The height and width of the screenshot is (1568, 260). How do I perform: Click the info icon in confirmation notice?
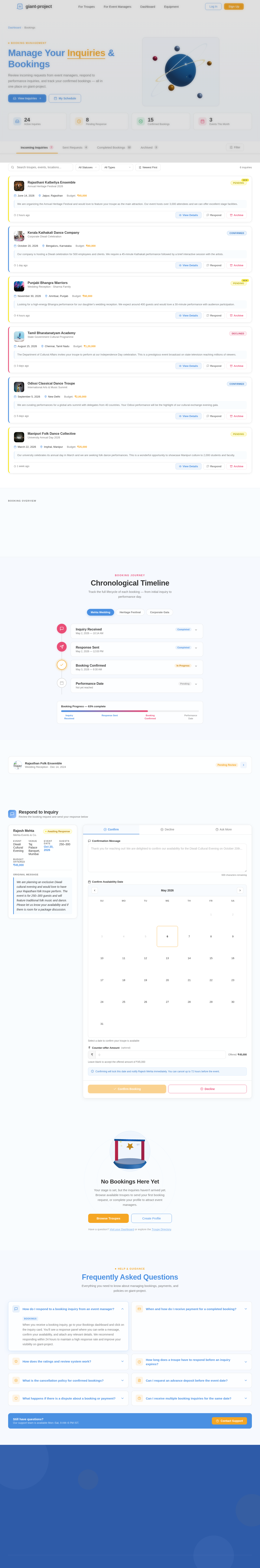(x=93, y=1071)
